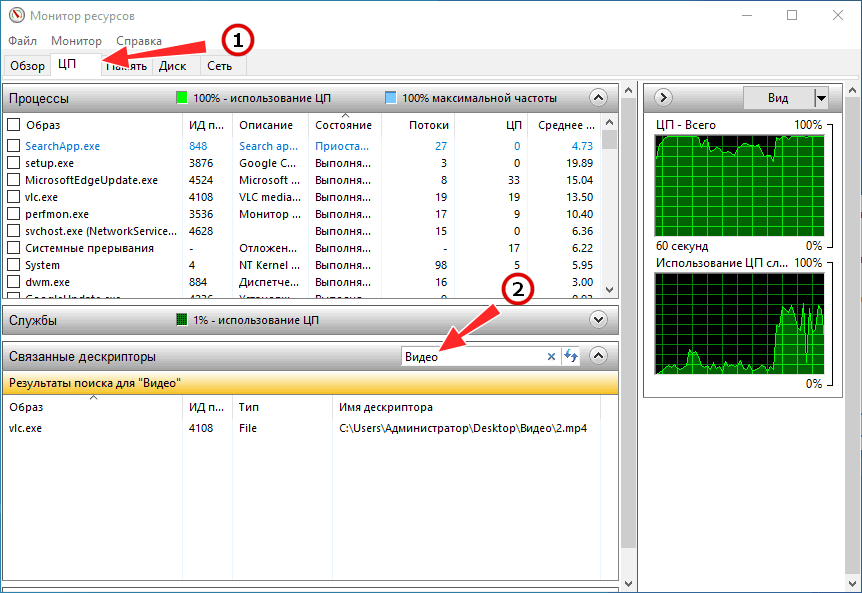862x593 pixels.
Task: Click the Вид button in graphs pane
Action: coord(777,98)
